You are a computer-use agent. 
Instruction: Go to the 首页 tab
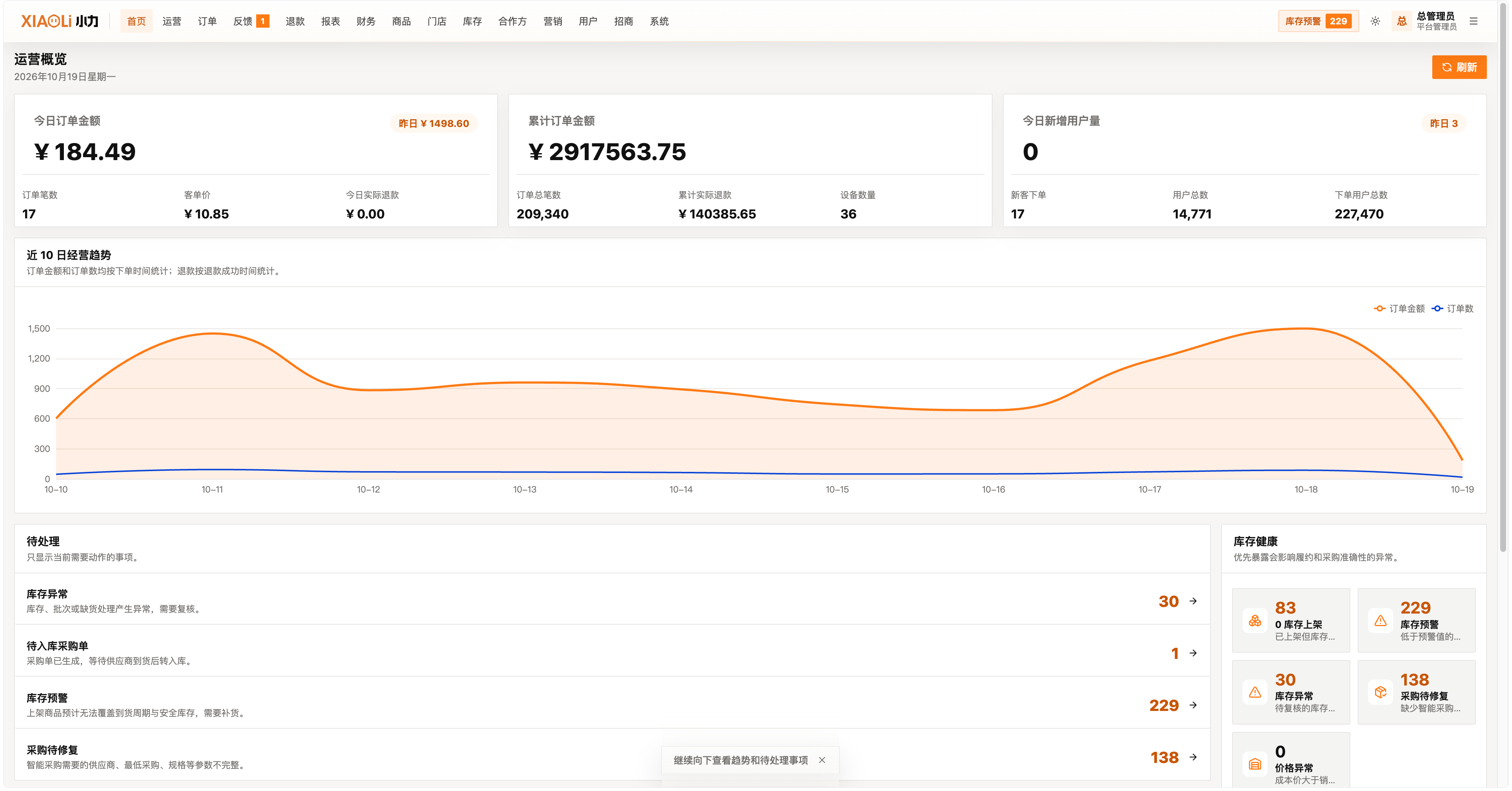[136, 21]
